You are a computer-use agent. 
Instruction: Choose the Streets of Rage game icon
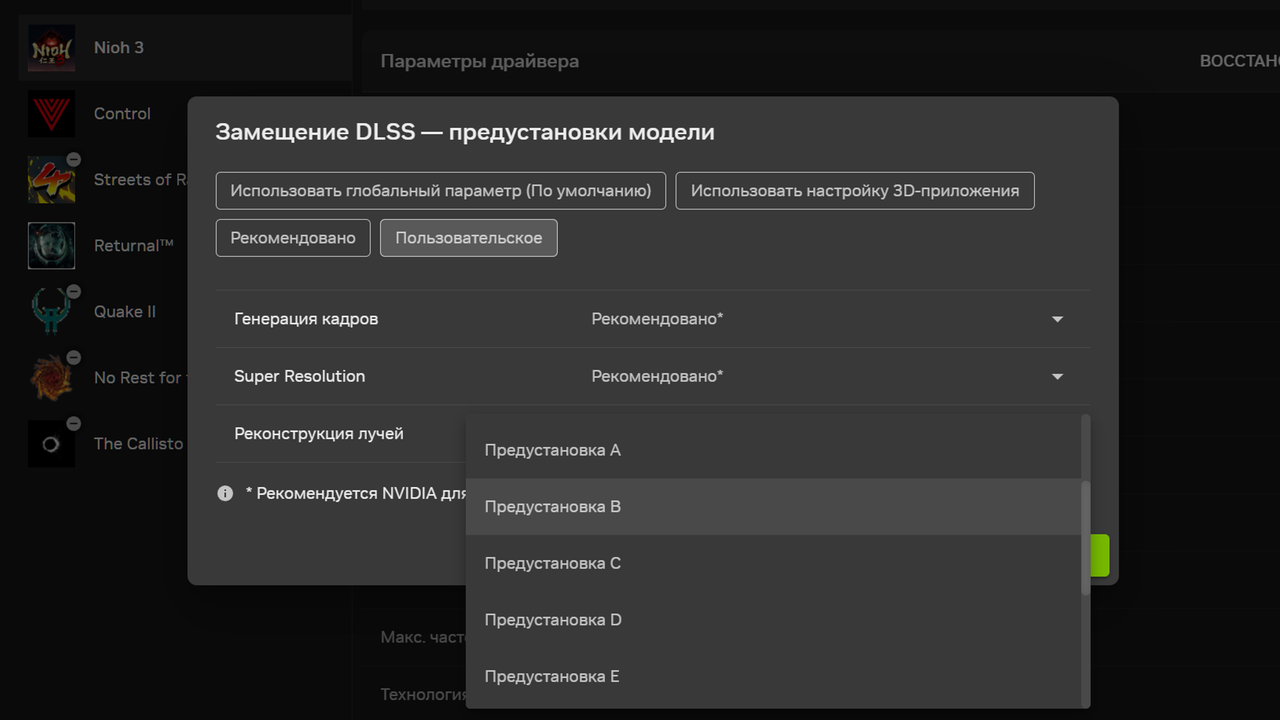(51, 180)
